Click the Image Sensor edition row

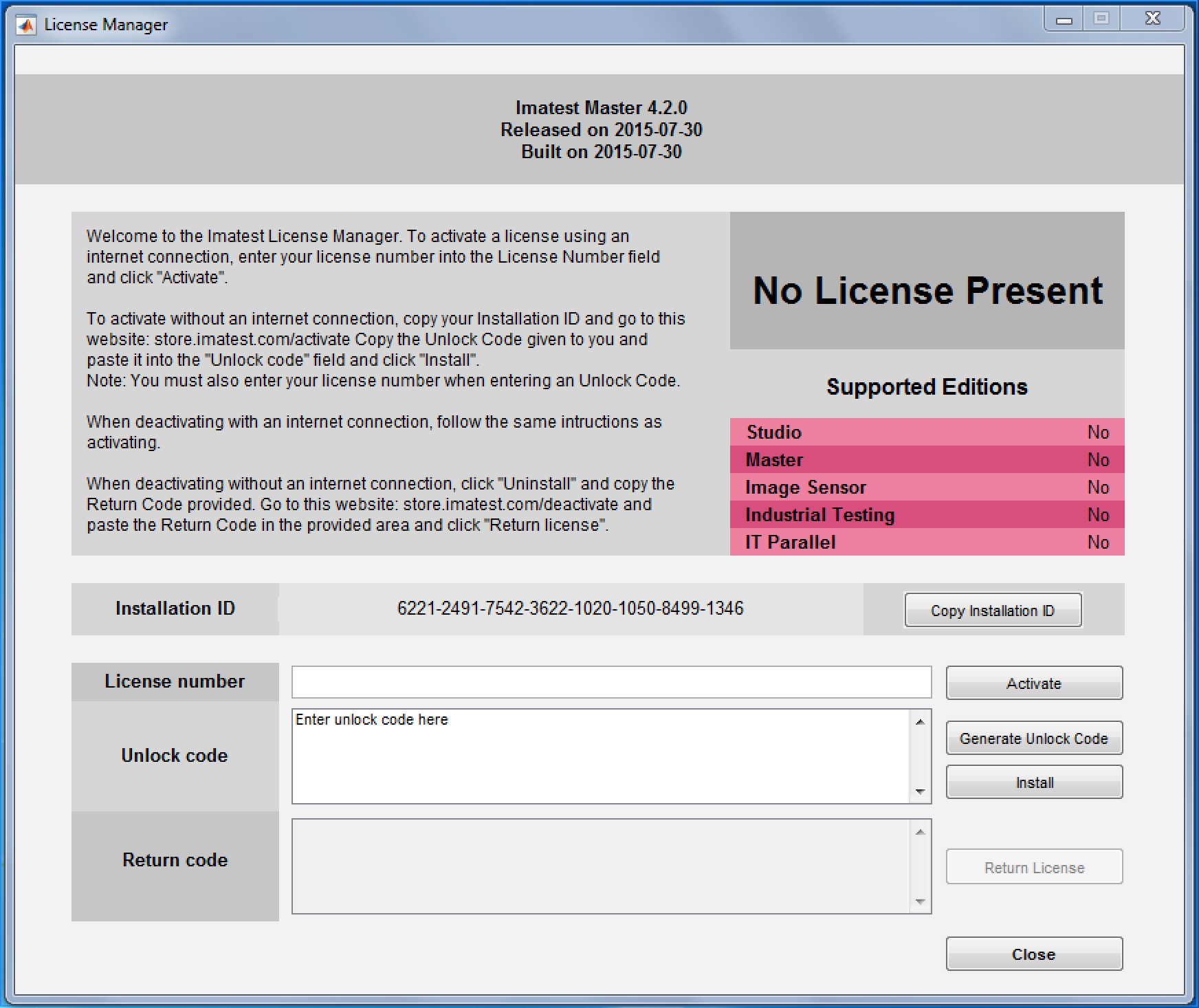[x=927, y=487]
